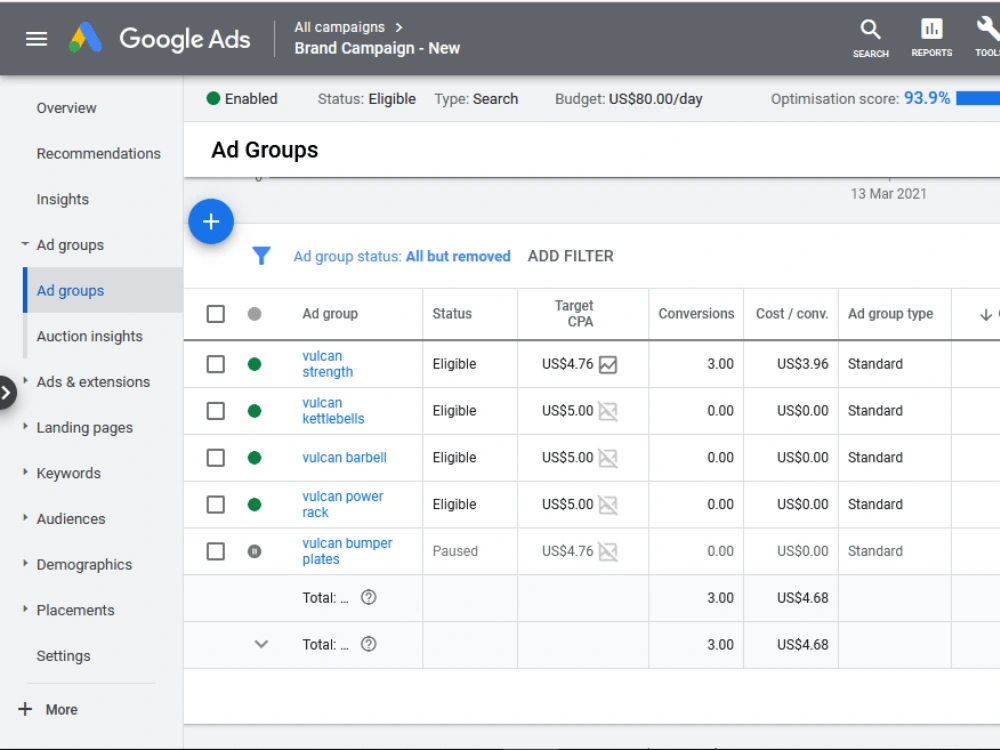Open the Reports chart icon

point(931,29)
